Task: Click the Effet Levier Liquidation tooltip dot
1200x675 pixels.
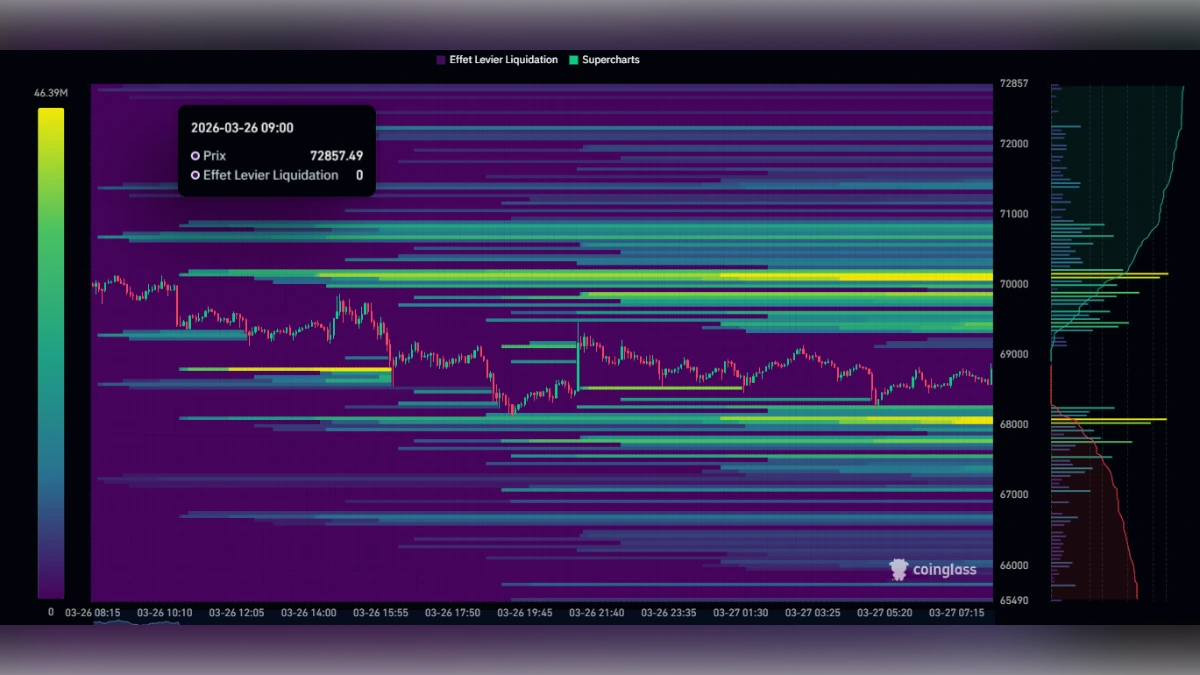Action: 194,175
